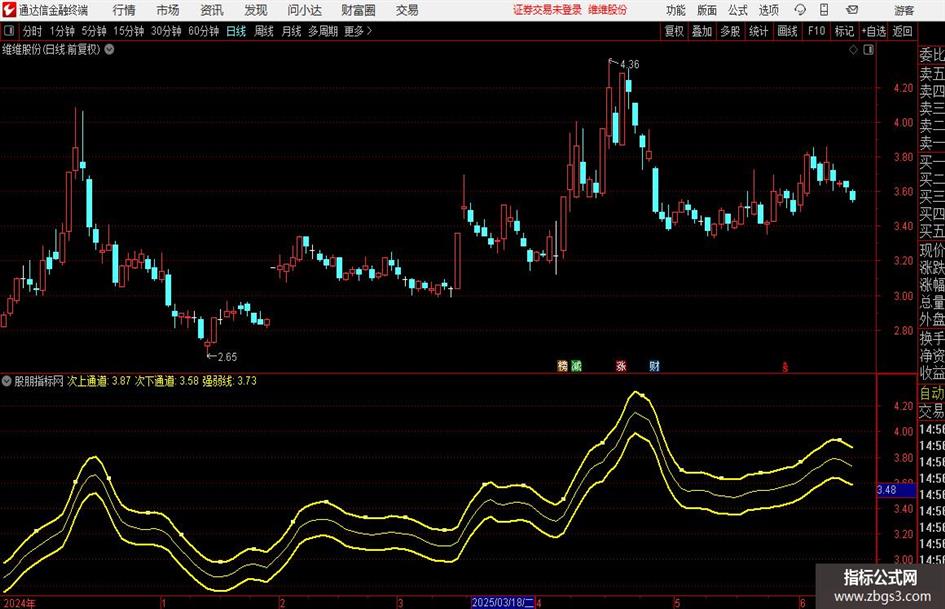Open the 选项 menu

click(768, 10)
